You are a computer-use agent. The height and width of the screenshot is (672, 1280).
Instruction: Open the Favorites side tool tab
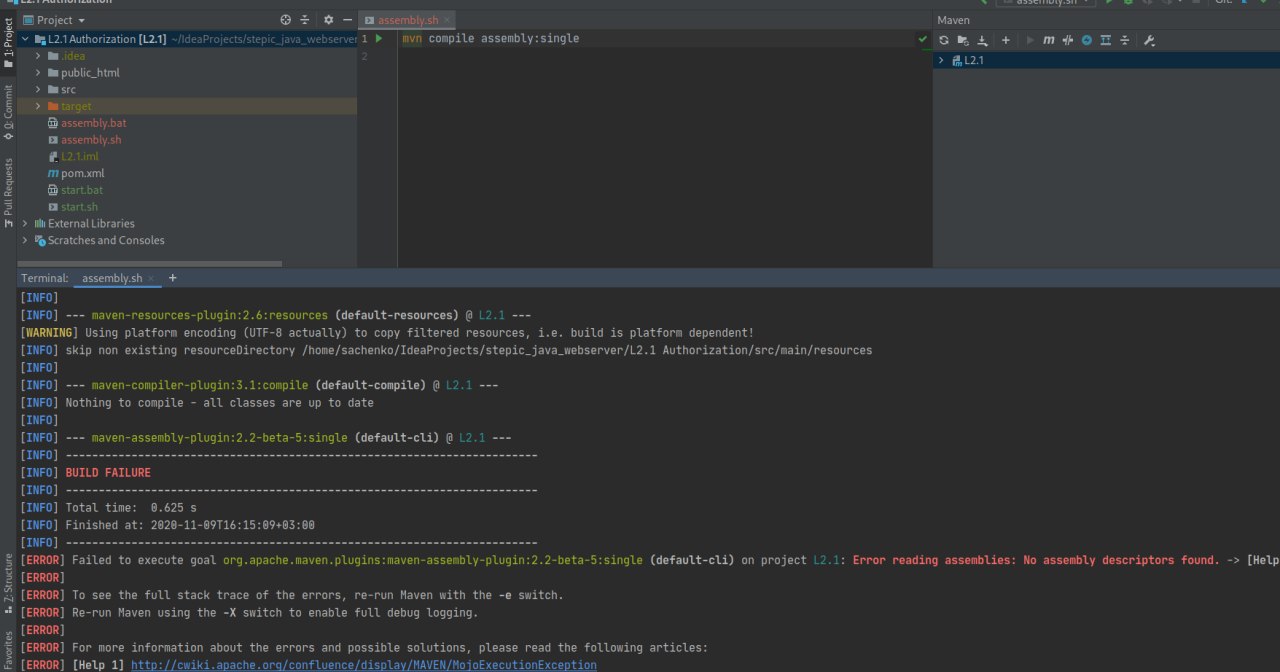point(8,651)
